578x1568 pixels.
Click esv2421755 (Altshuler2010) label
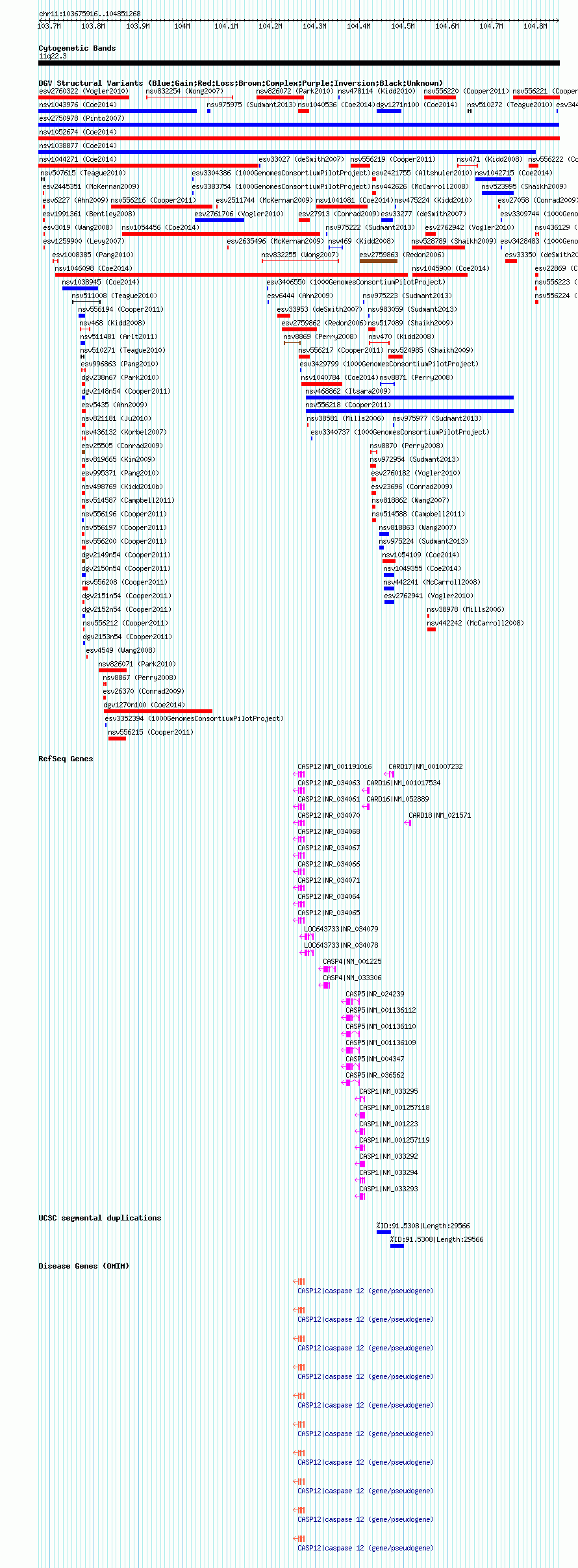coord(422,173)
